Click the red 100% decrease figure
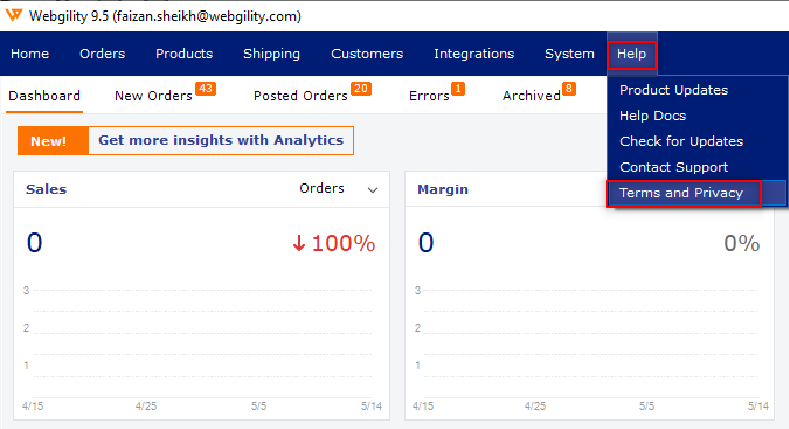The image size is (789, 429). [343, 243]
